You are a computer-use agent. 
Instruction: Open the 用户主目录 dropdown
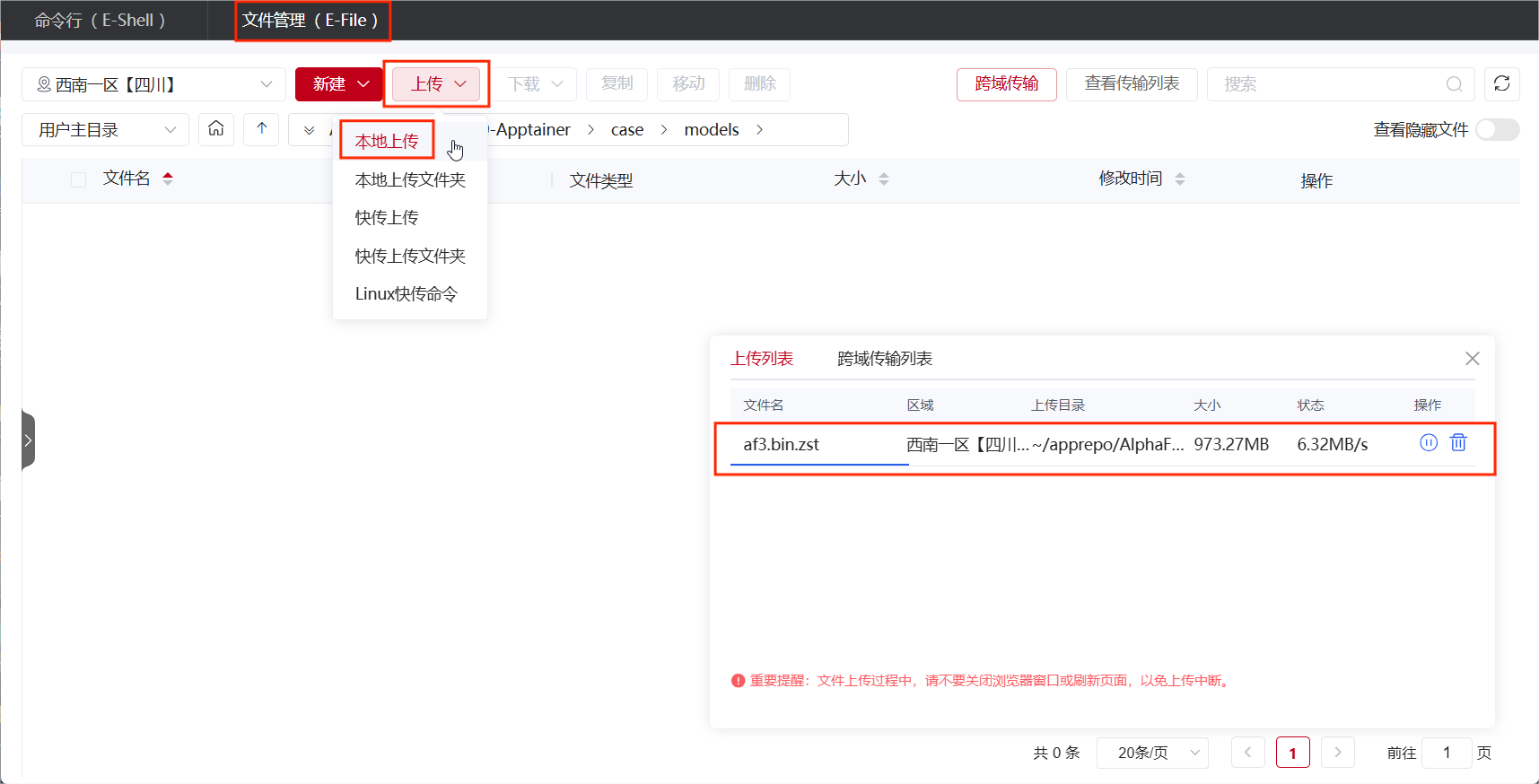(105, 130)
